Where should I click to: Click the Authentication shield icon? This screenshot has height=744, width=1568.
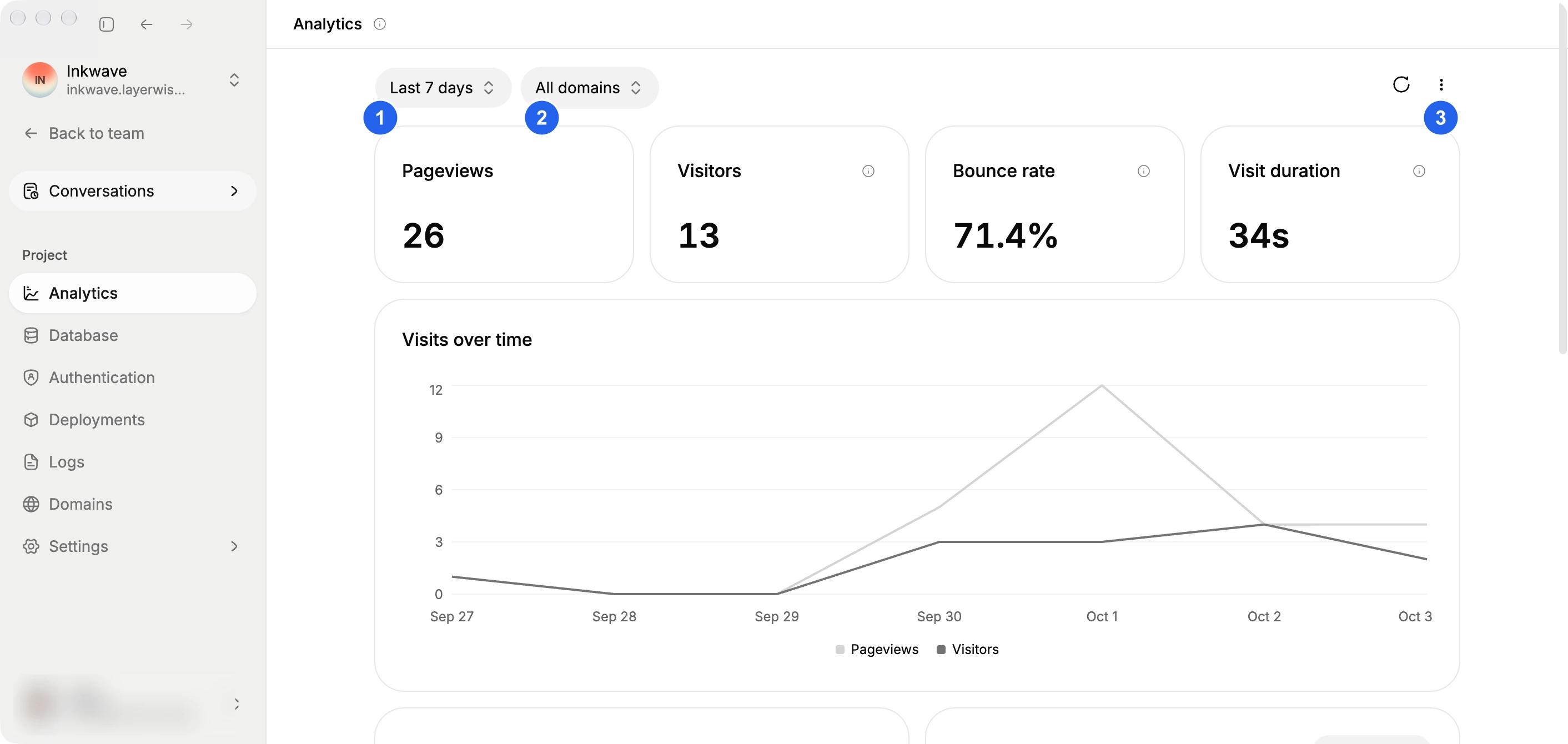(x=31, y=378)
